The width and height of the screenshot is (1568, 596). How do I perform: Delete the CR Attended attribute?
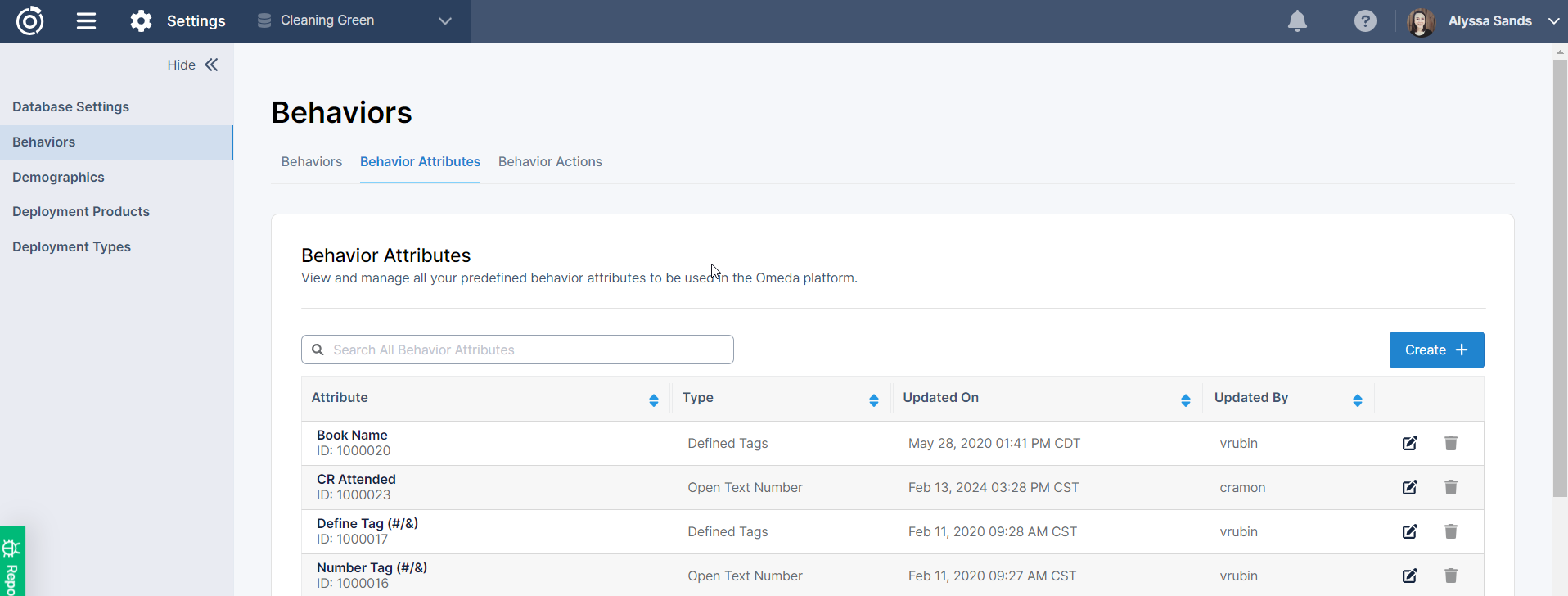[x=1450, y=487]
